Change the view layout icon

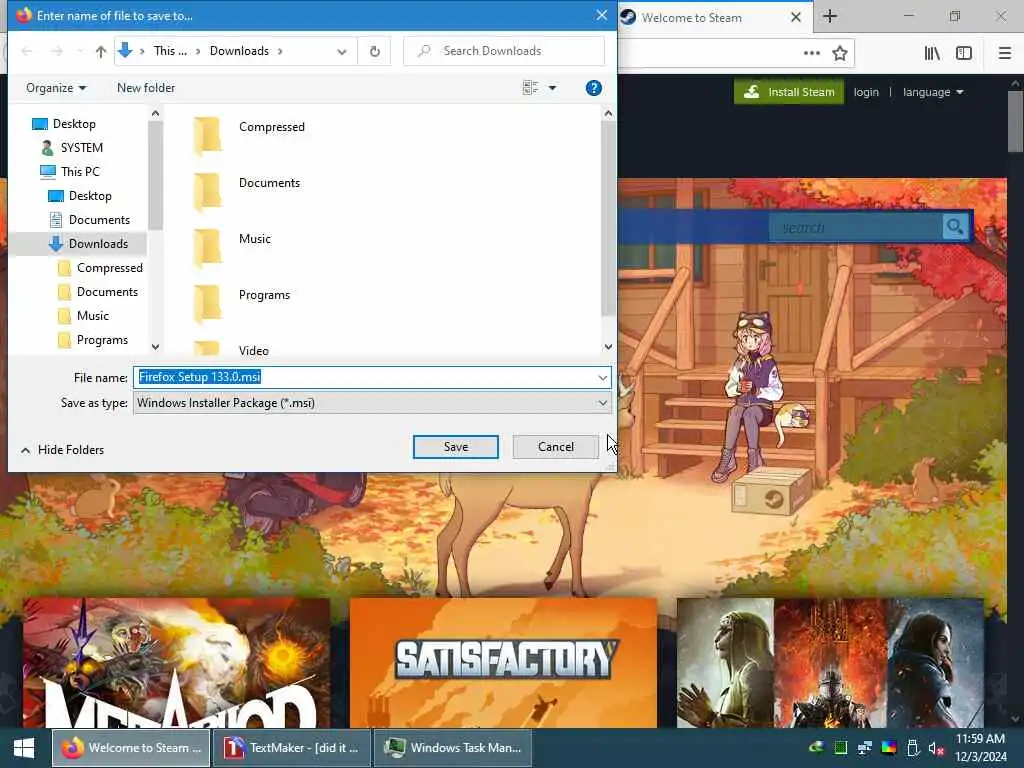[530, 88]
